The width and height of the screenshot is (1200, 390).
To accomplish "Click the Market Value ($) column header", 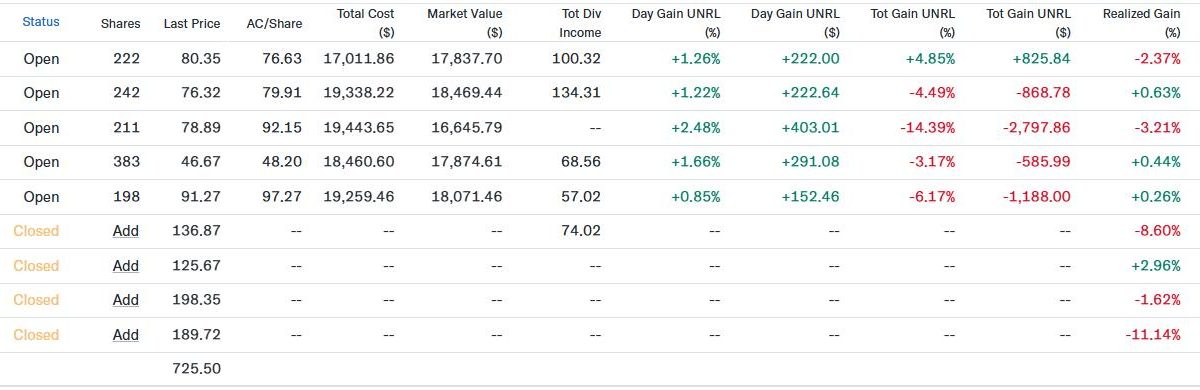I will point(465,22).
